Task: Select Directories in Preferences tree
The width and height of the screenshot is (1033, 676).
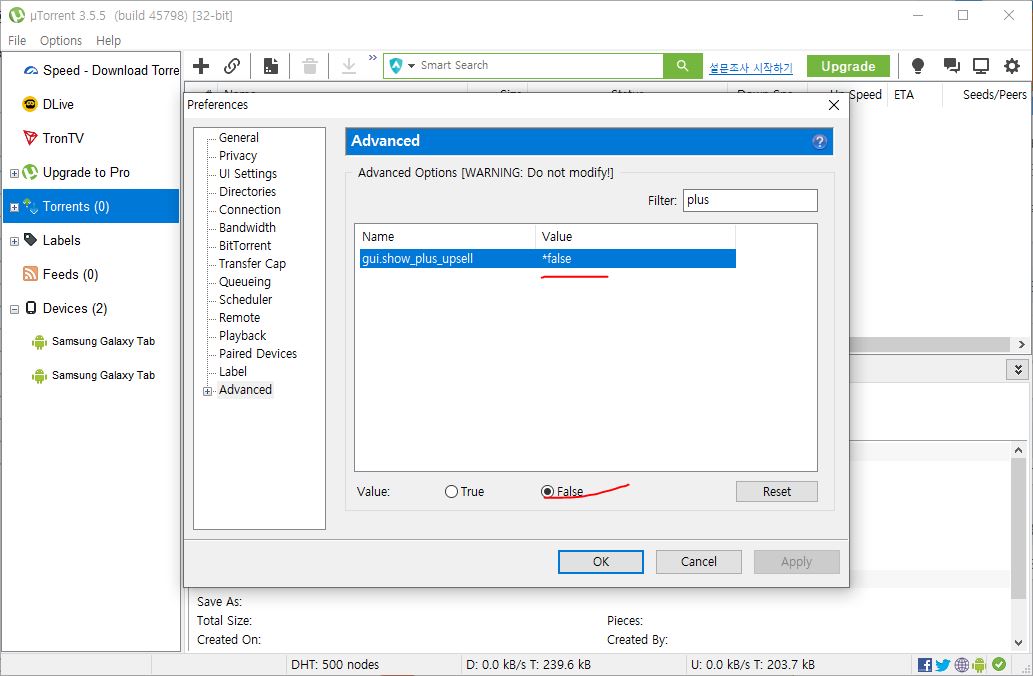Action: click(247, 192)
